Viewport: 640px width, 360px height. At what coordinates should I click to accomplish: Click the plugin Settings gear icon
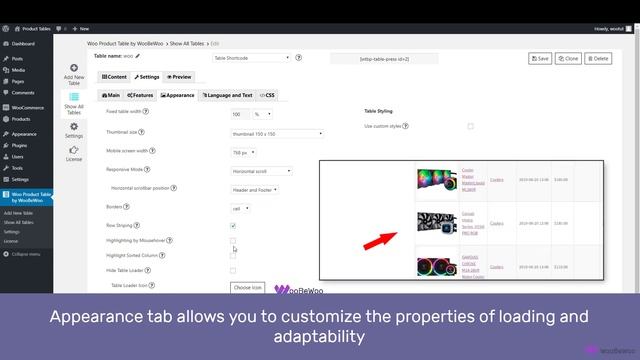tap(74, 127)
